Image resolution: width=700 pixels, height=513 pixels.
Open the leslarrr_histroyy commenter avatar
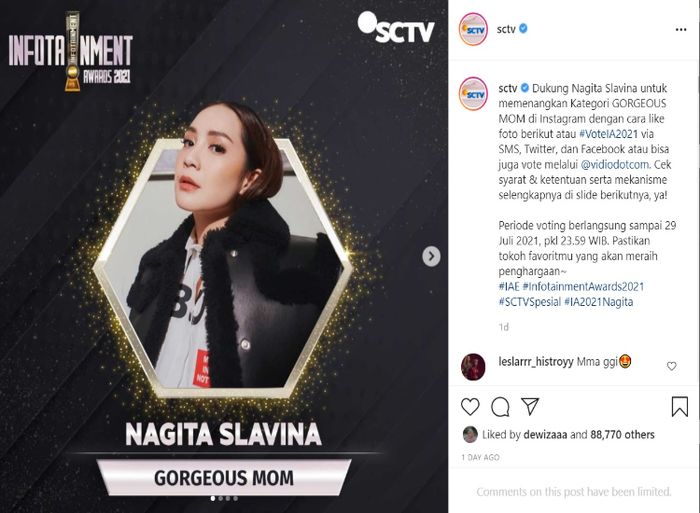pos(473,367)
